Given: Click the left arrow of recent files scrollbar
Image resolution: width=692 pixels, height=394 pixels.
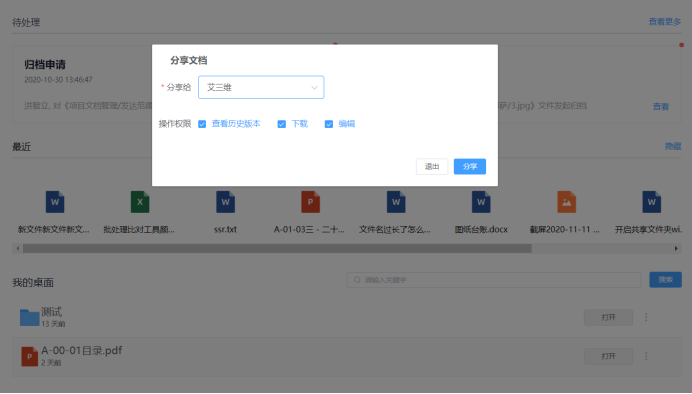Looking at the screenshot, I should pyautogui.click(x=18, y=248).
